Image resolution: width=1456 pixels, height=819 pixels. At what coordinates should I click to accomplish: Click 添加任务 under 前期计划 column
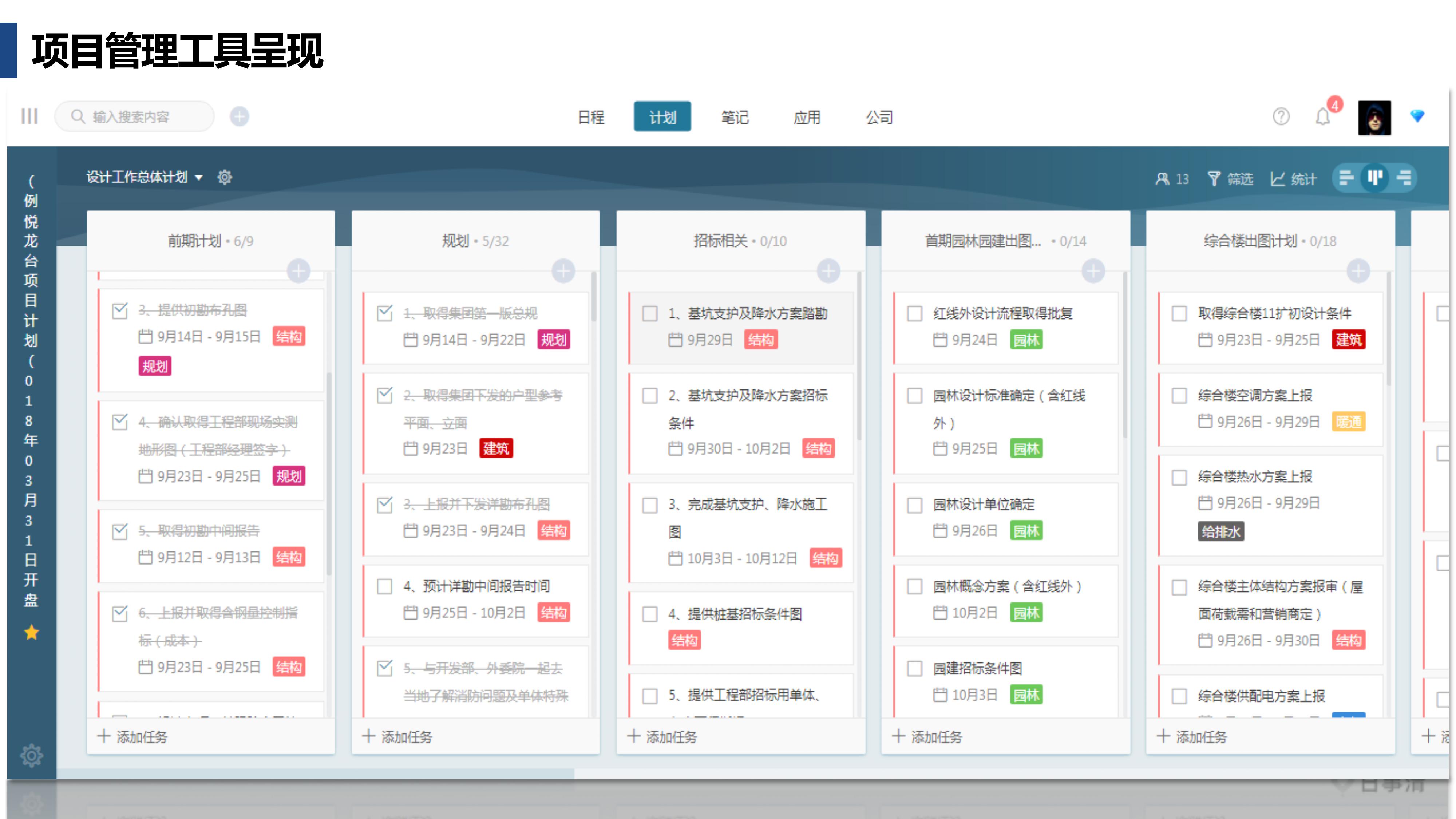(x=133, y=736)
